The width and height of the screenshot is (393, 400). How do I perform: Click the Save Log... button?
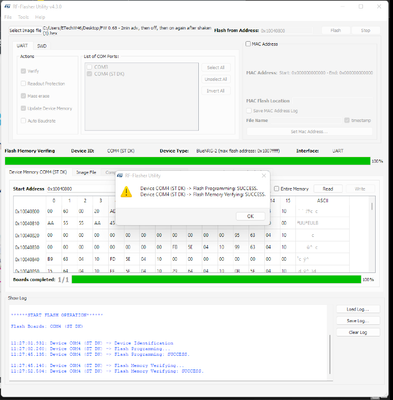click(358, 321)
